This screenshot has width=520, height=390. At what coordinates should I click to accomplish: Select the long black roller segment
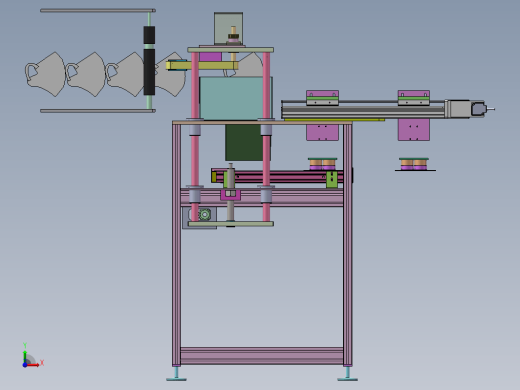click(149, 72)
